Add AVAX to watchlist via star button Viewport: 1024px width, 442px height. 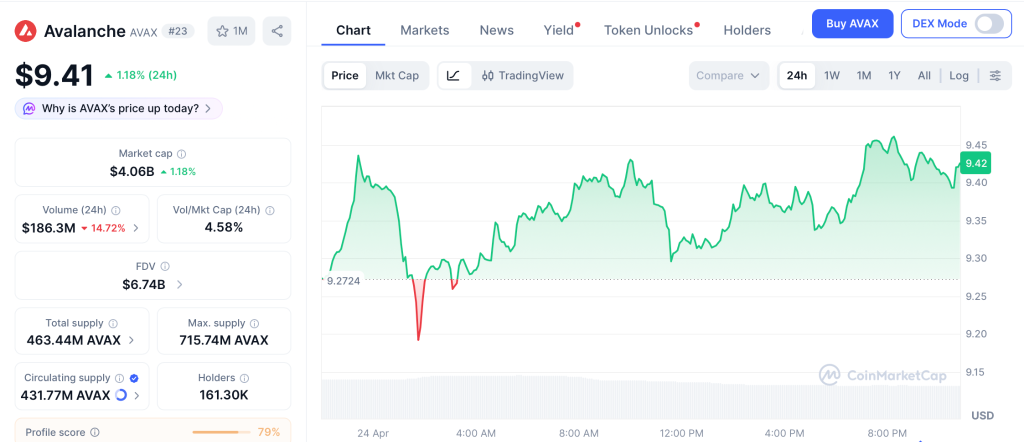coord(231,31)
